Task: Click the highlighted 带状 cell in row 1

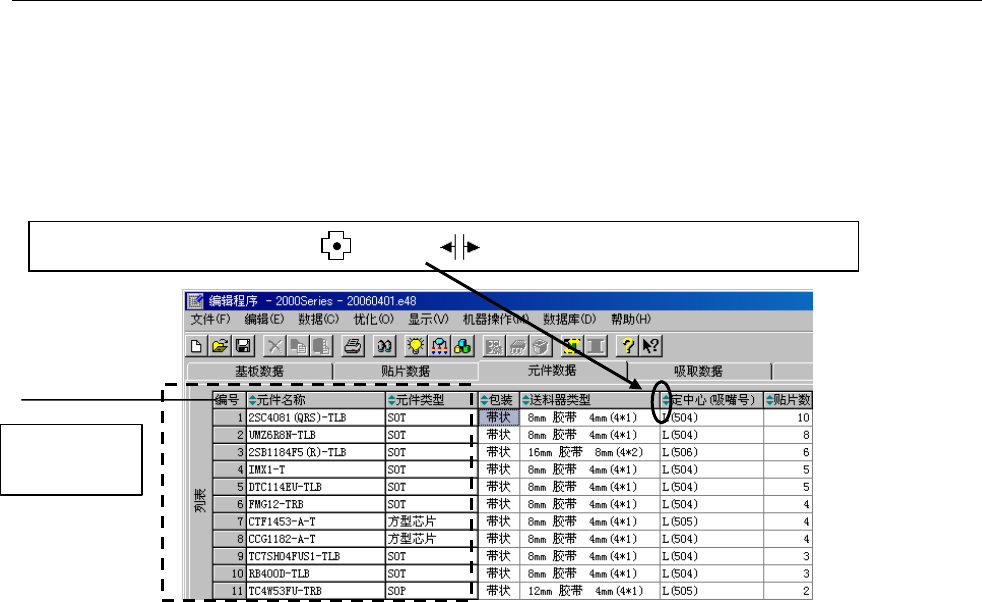Action: click(499, 417)
